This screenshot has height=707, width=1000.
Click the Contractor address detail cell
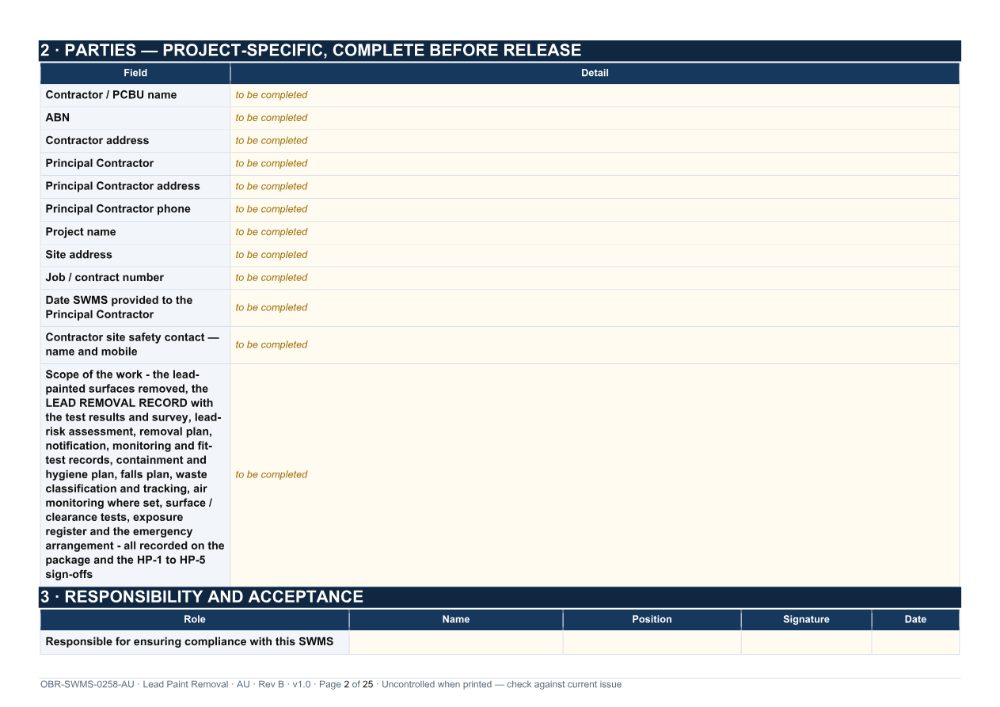(594, 141)
